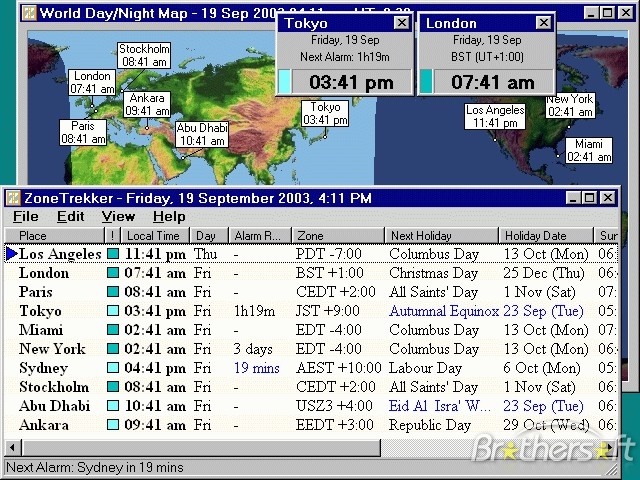
Task: Select the Sydney place name in list
Action: pyautogui.click(x=43, y=368)
